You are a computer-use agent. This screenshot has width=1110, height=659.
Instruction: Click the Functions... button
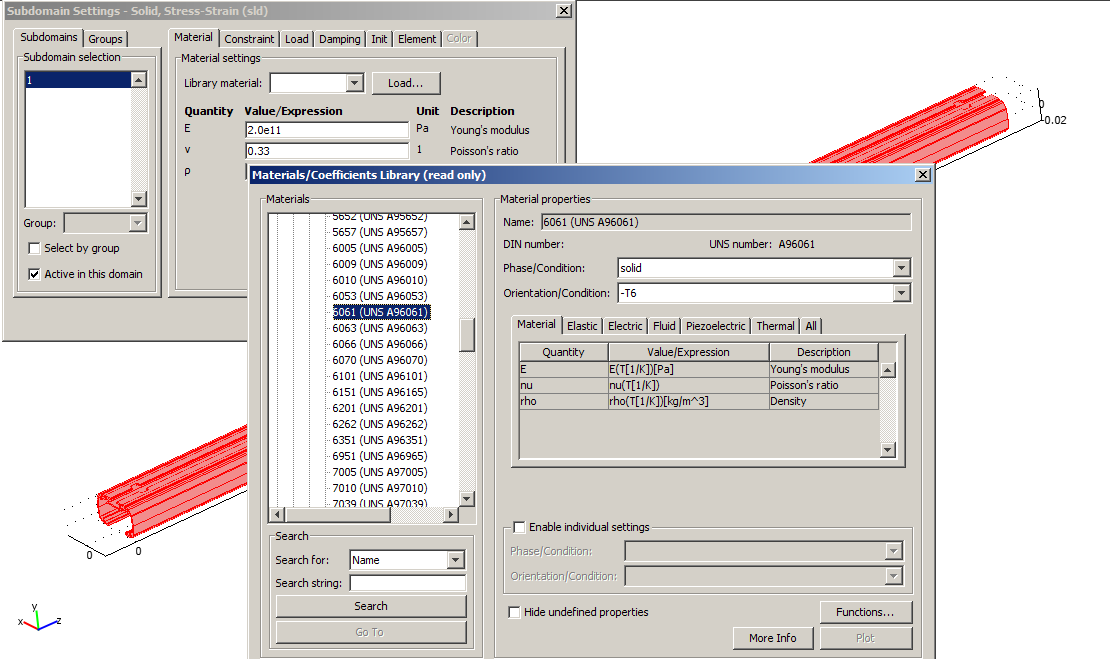click(865, 612)
